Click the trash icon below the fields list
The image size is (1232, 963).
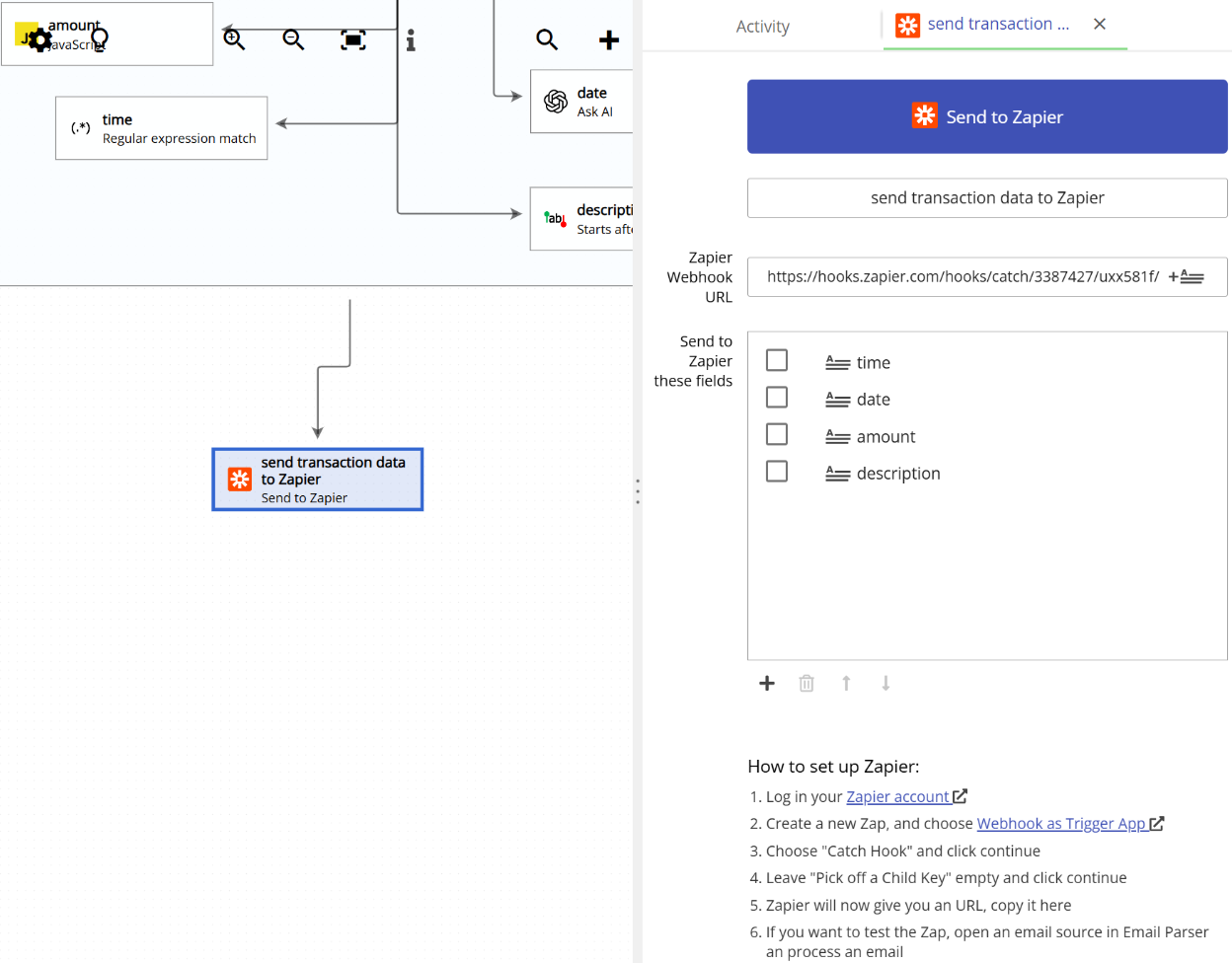(x=807, y=683)
